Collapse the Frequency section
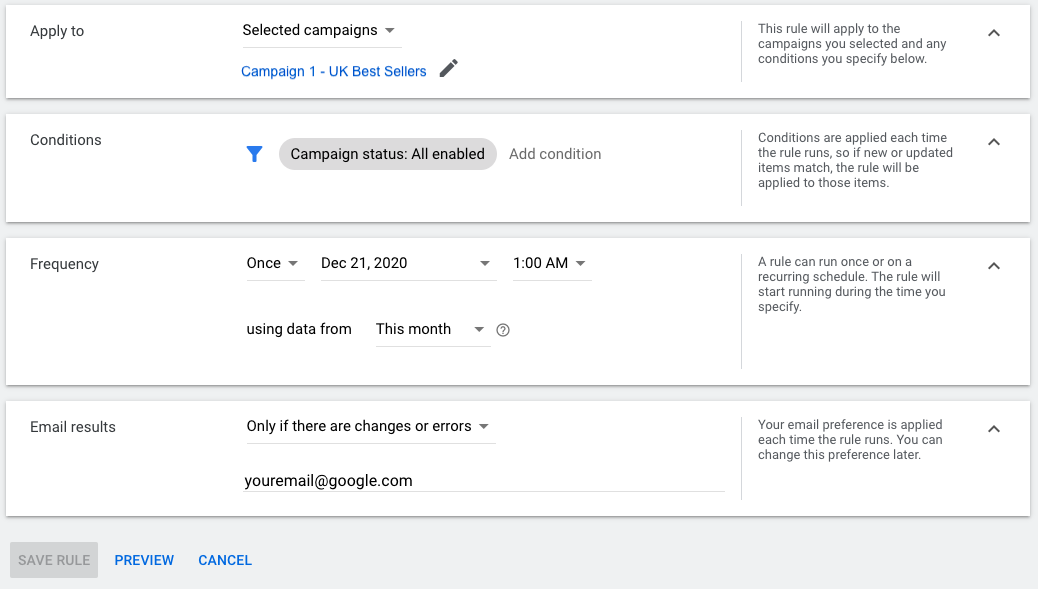 click(x=993, y=266)
